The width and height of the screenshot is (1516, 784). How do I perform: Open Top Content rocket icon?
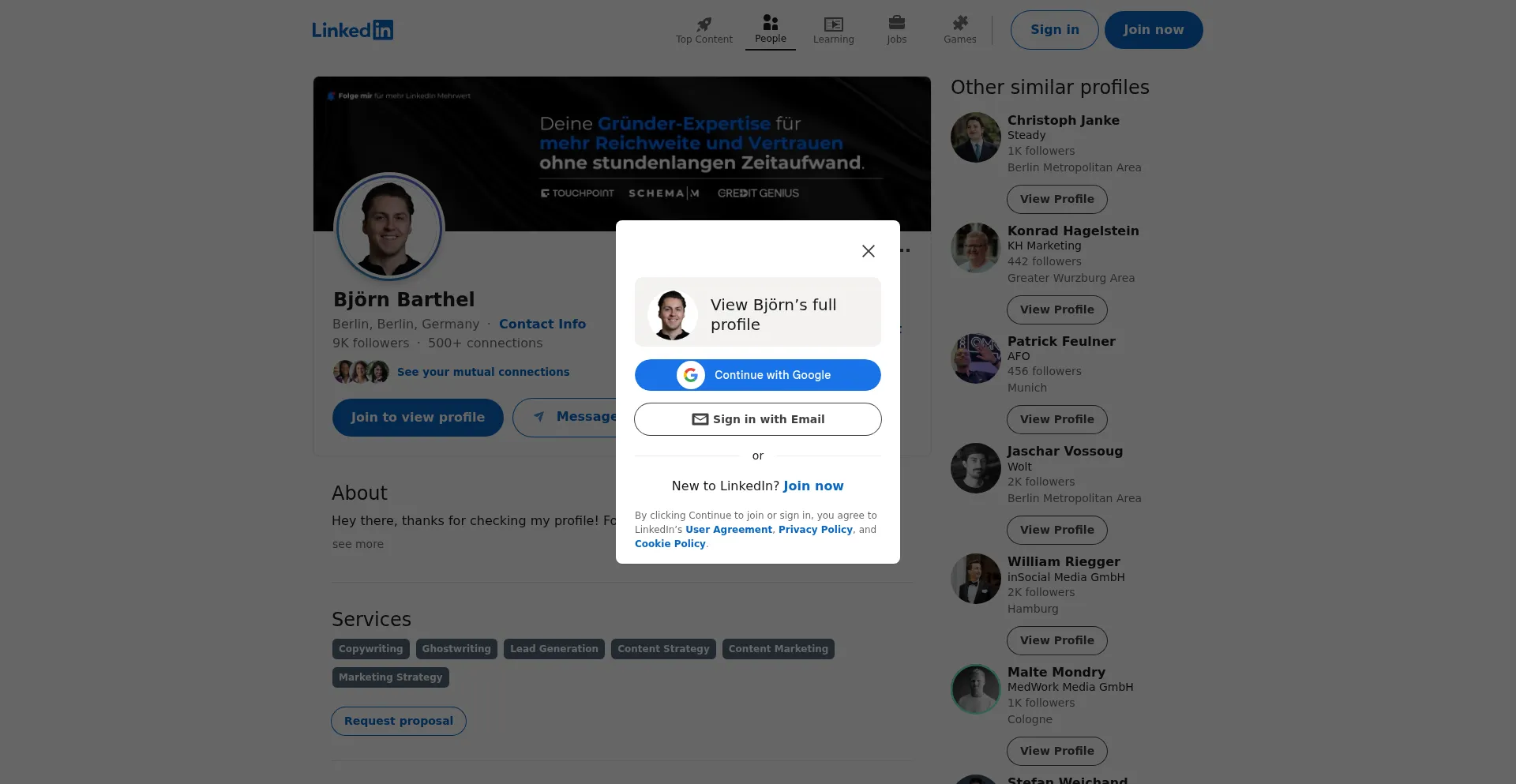(x=704, y=24)
